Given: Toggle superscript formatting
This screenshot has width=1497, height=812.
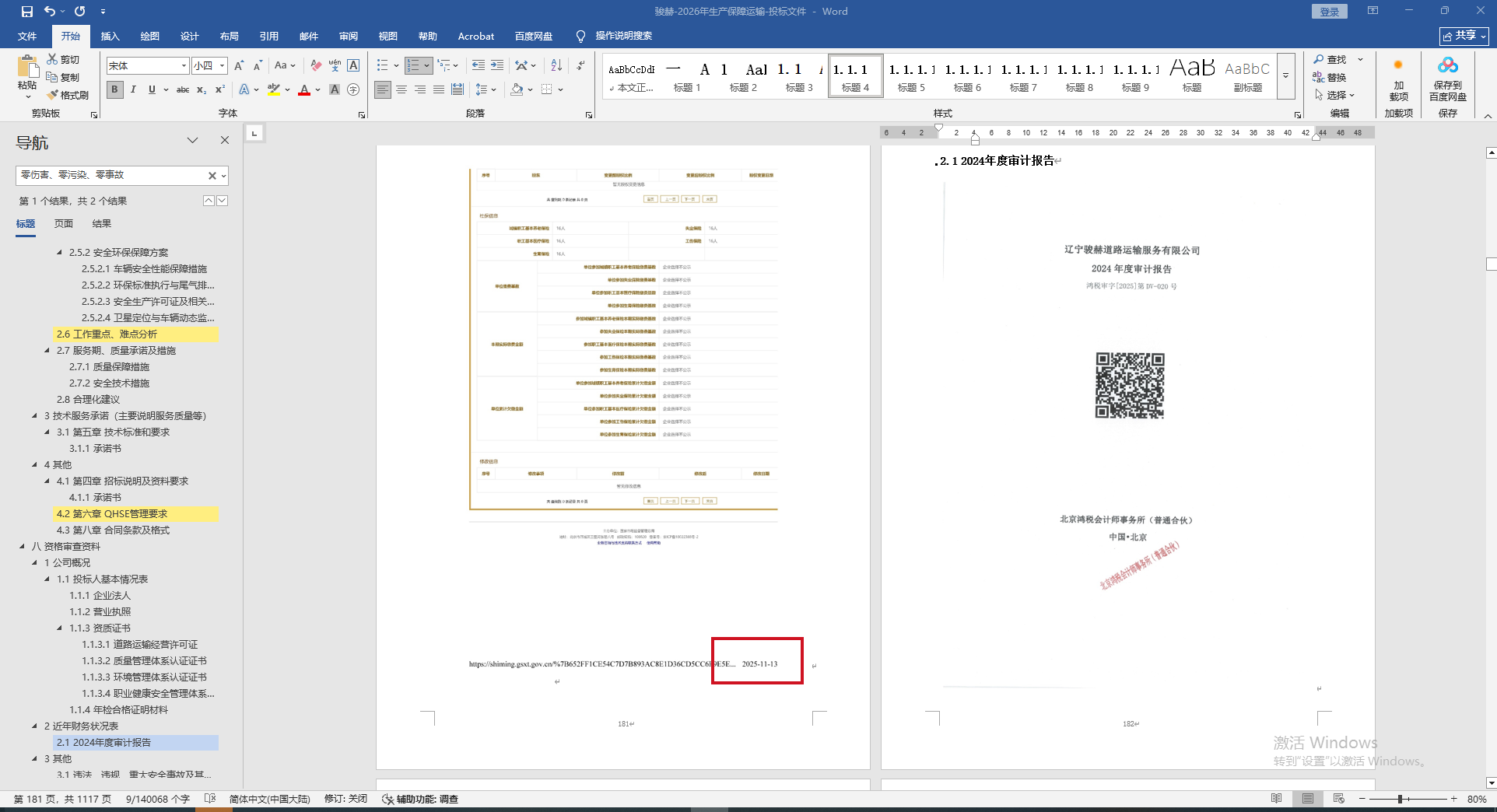Looking at the screenshot, I should [x=220, y=89].
